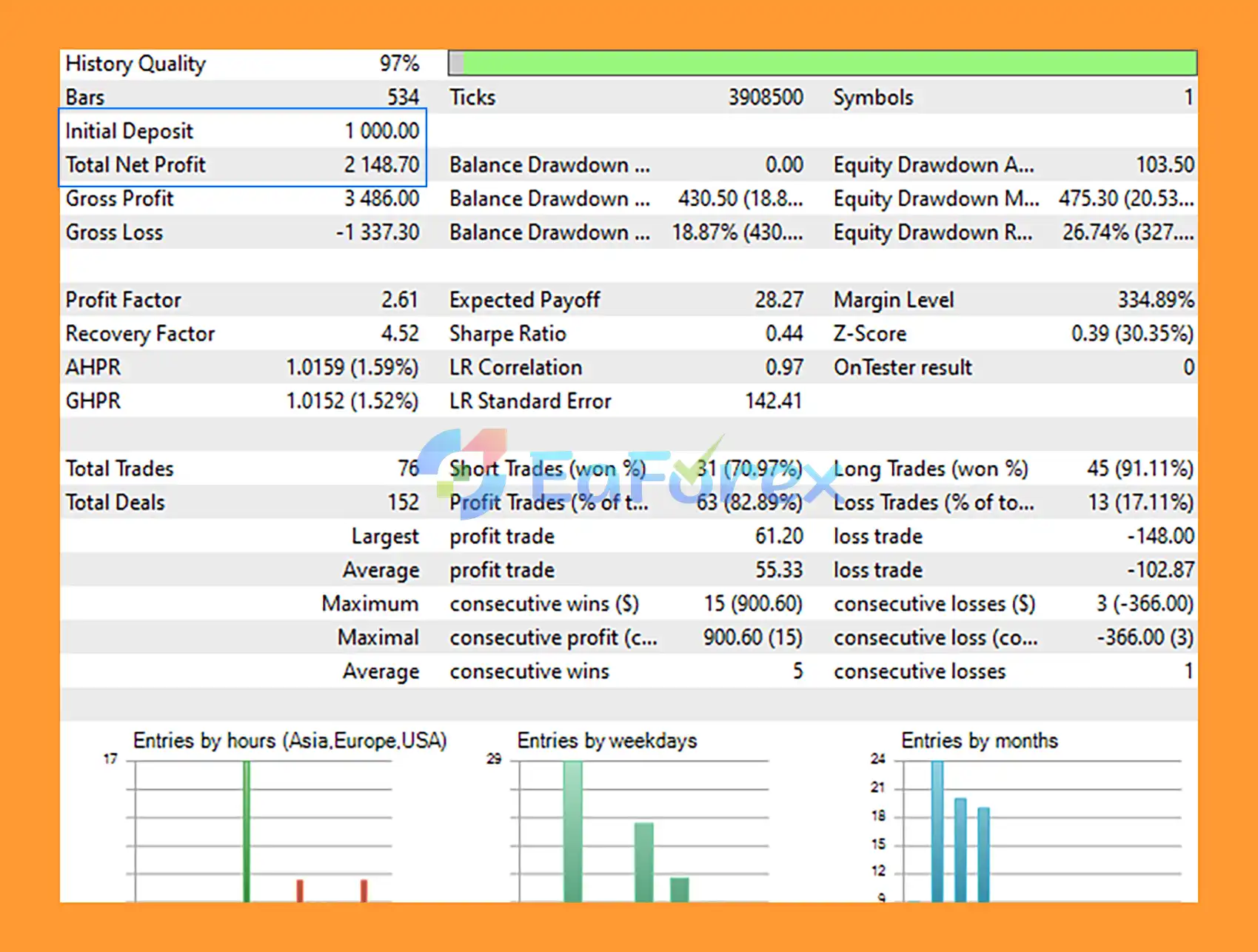Click the tall green bar in hours chart
The width and height of the screenshot is (1258, 952).
(x=247, y=831)
